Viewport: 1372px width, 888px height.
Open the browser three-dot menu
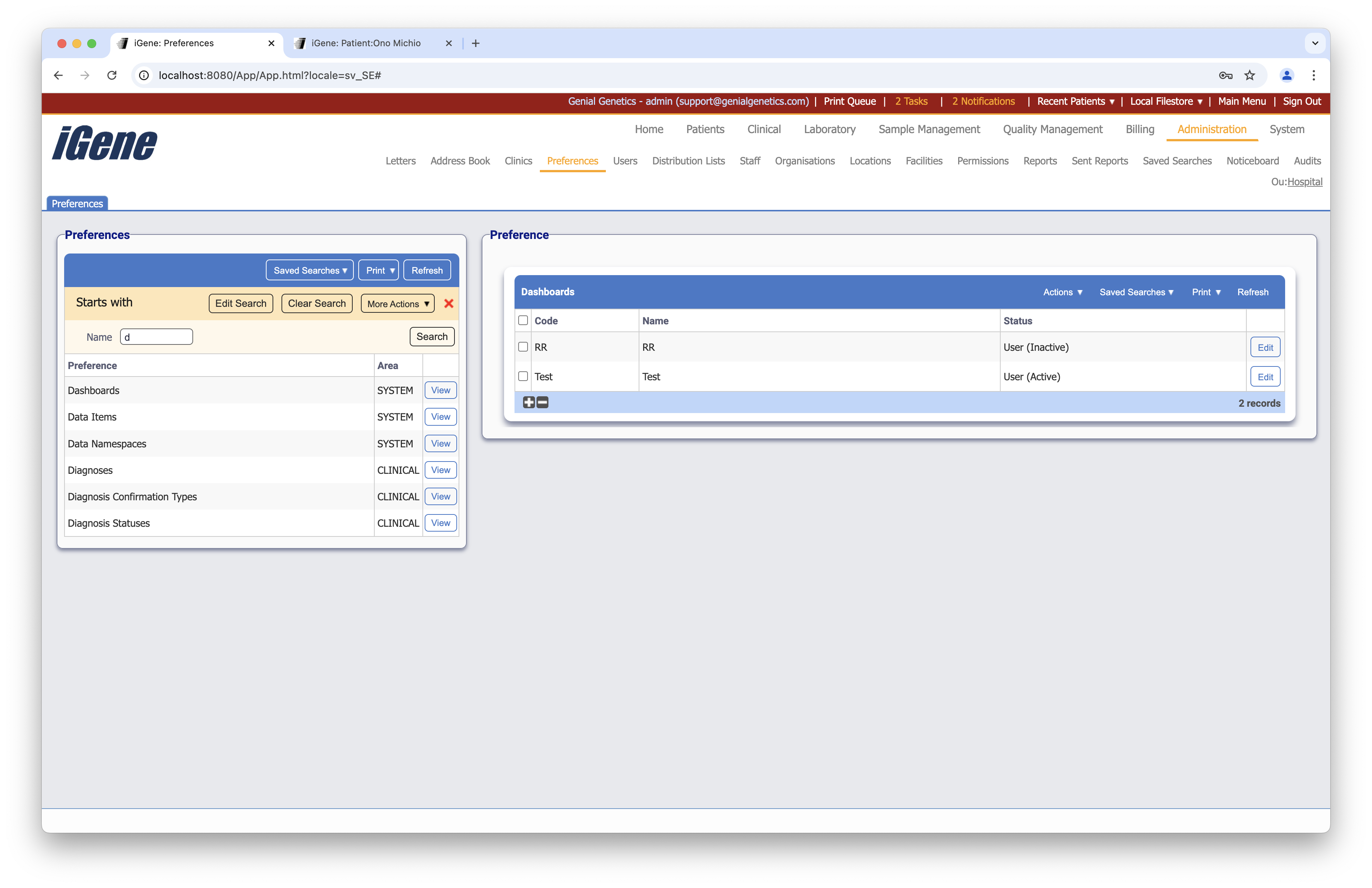point(1313,75)
